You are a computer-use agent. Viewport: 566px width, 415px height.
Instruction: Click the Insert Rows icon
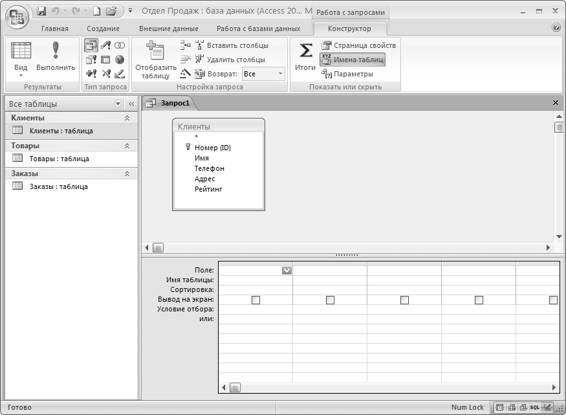point(185,45)
